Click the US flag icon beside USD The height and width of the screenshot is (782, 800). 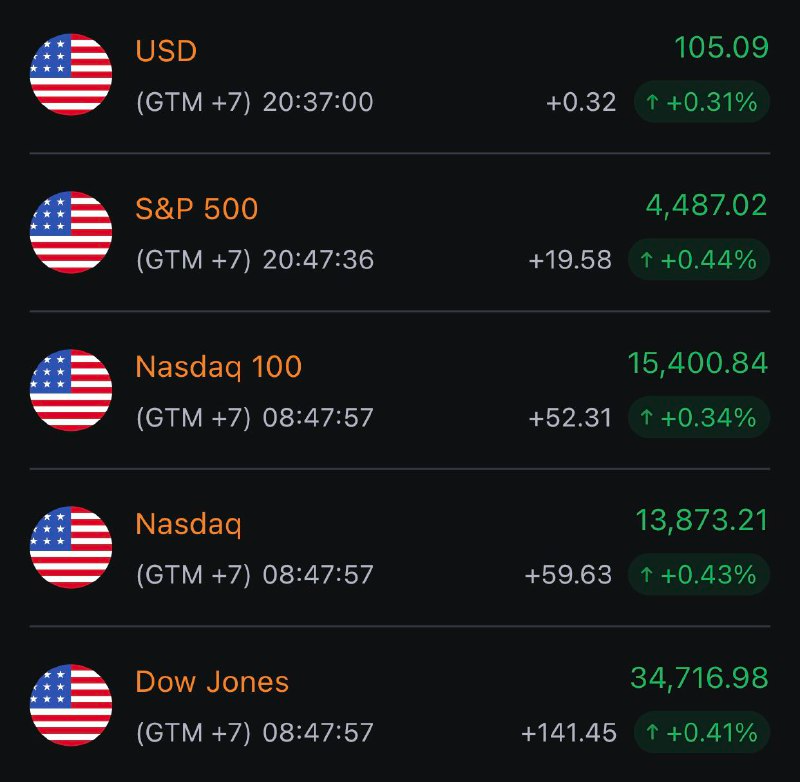[x=71, y=75]
